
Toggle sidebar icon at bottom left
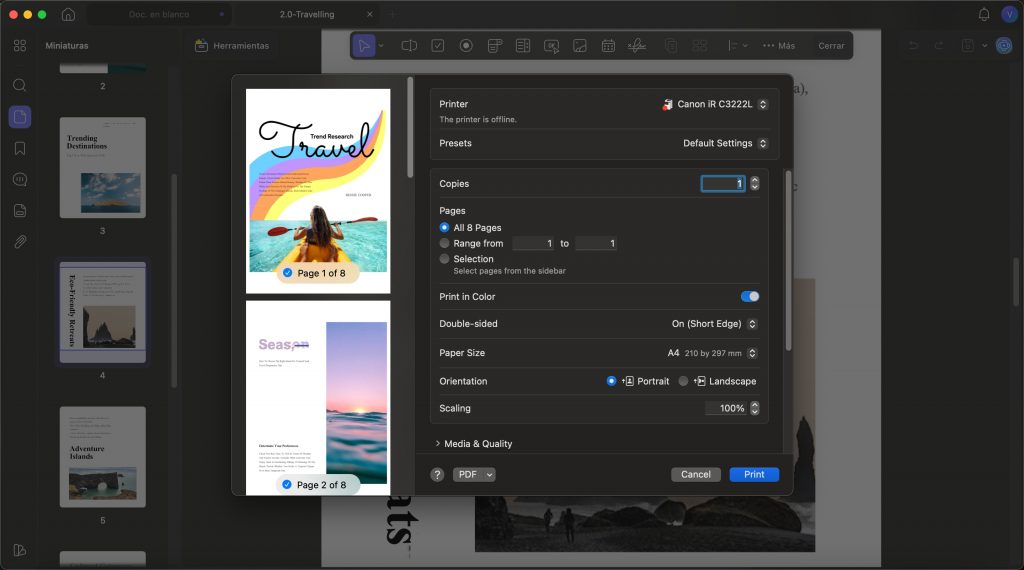tap(20, 550)
